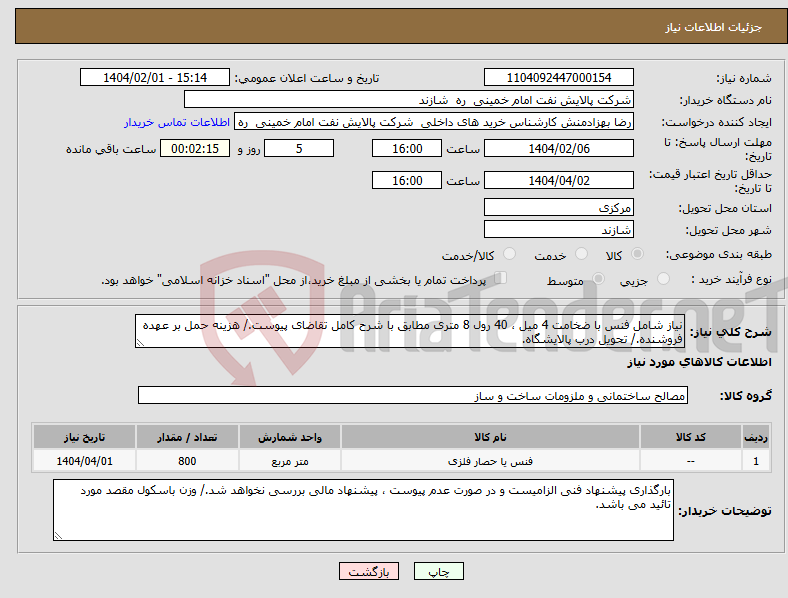Screen dimensions: 788x598
Task: Click the تاریخ نیاز column header
Action: pyautogui.click(x=84, y=437)
